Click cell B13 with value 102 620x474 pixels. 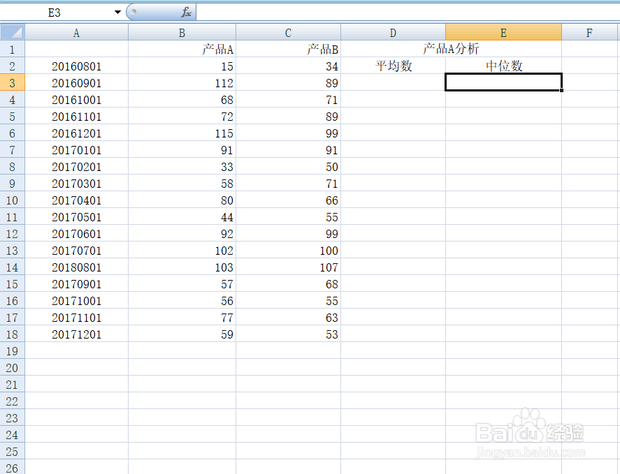(x=182, y=251)
